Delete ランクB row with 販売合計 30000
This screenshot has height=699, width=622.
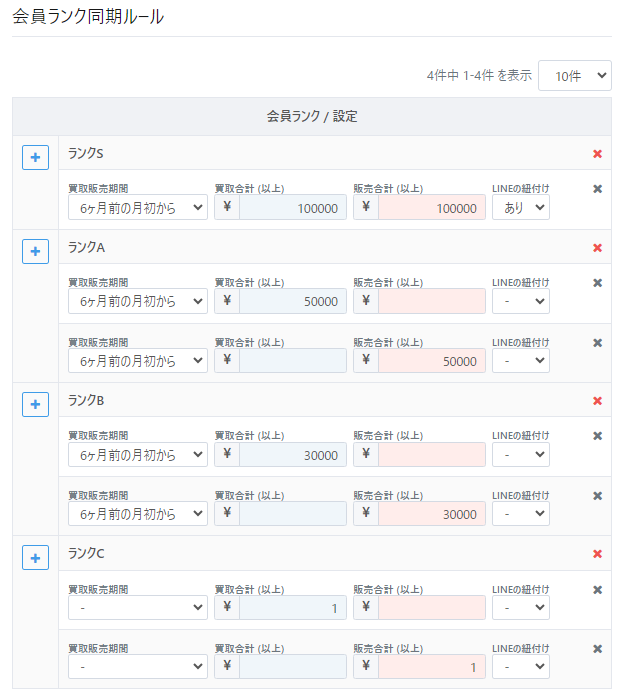[x=597, y=496]
